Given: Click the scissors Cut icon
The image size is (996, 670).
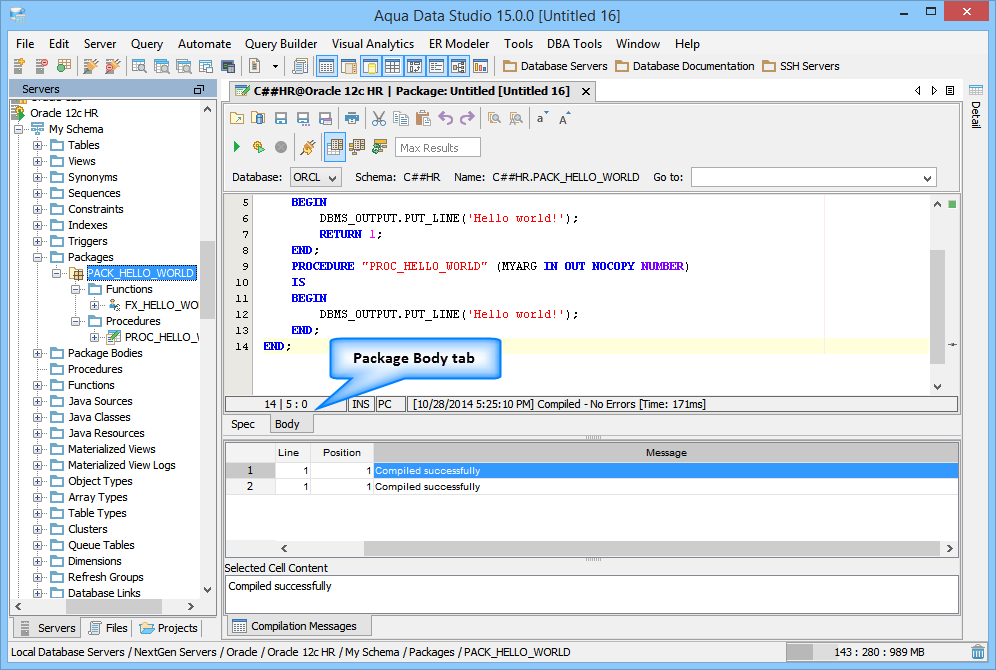Looking at the screenshot, I should (379, 118).
